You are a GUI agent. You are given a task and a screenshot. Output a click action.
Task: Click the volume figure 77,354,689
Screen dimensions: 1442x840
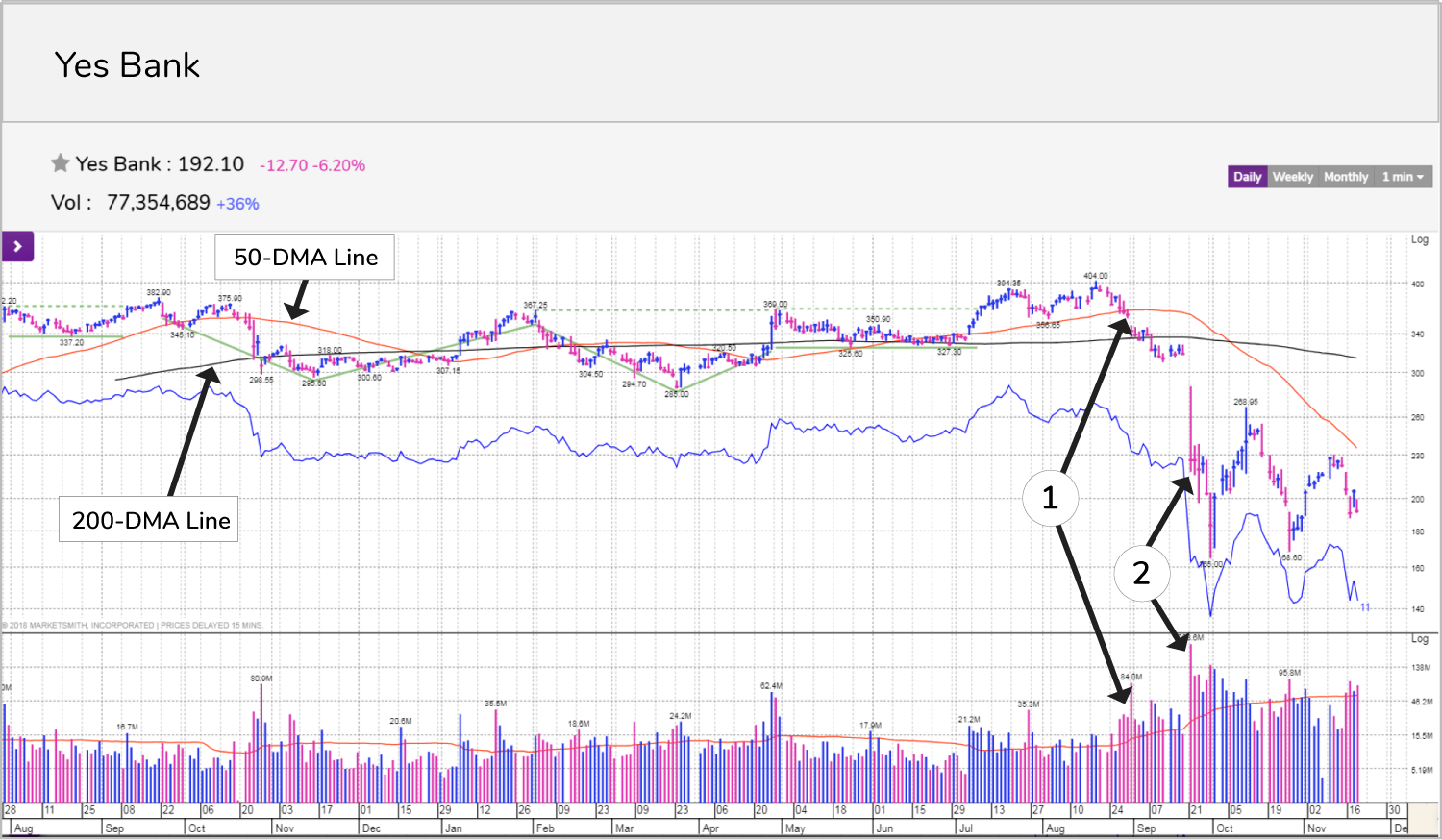coord(158,203)
